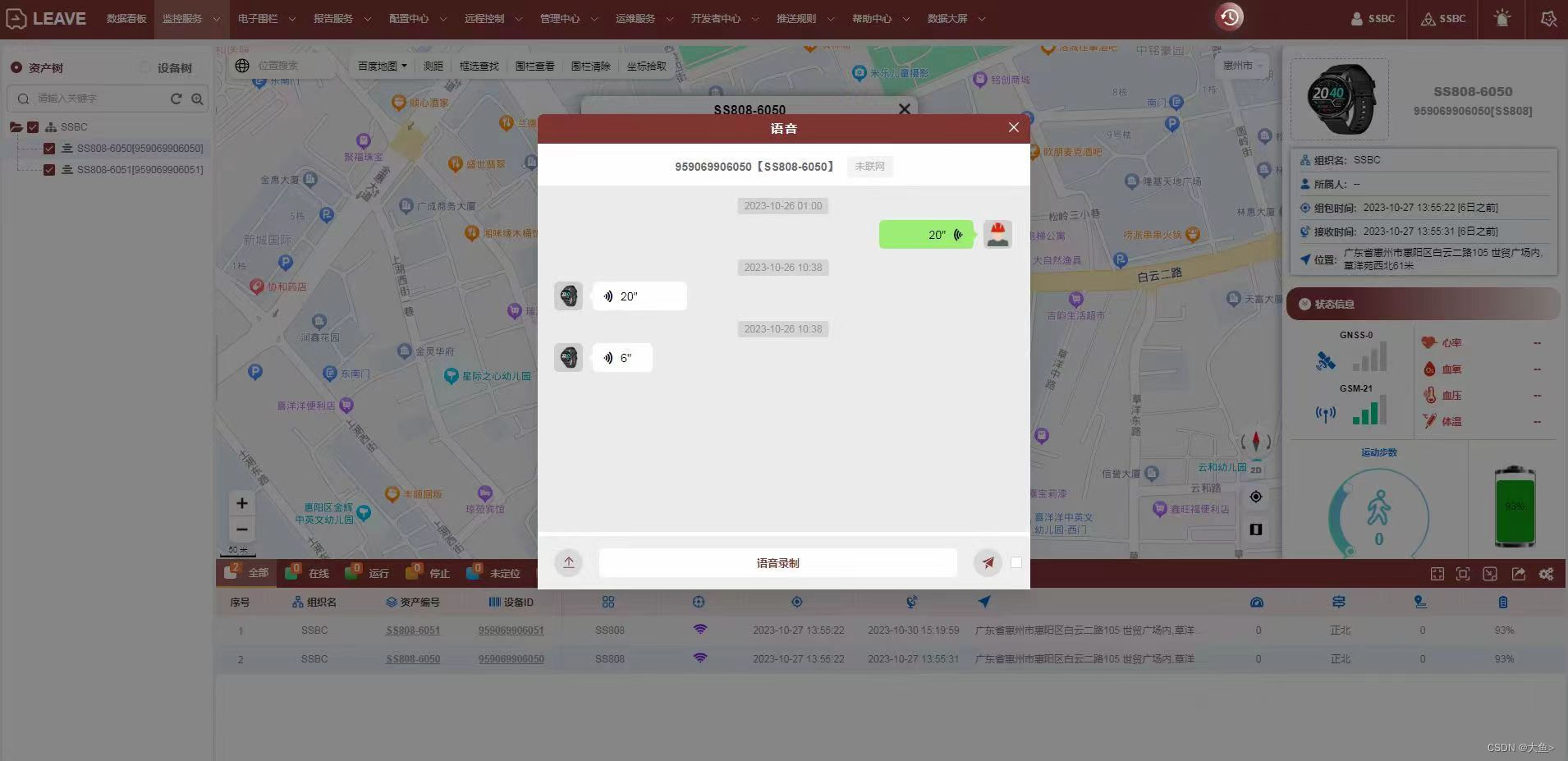This screenshot has height=761, width=1568.
Task: Click the watch thumbnail in device panel
Action: (1340, 99)
